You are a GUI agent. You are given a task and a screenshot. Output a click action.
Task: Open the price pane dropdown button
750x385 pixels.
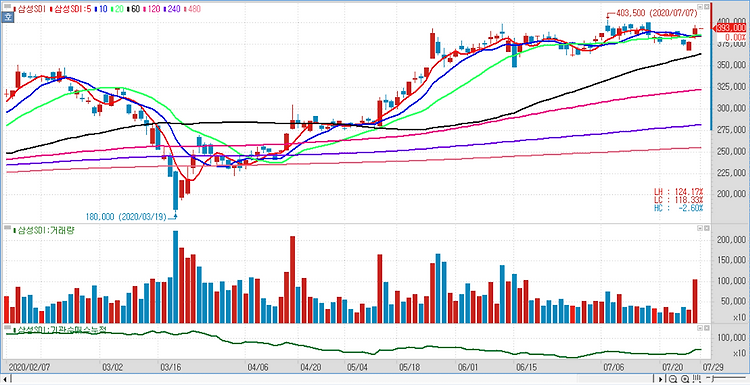click(700, 7)
